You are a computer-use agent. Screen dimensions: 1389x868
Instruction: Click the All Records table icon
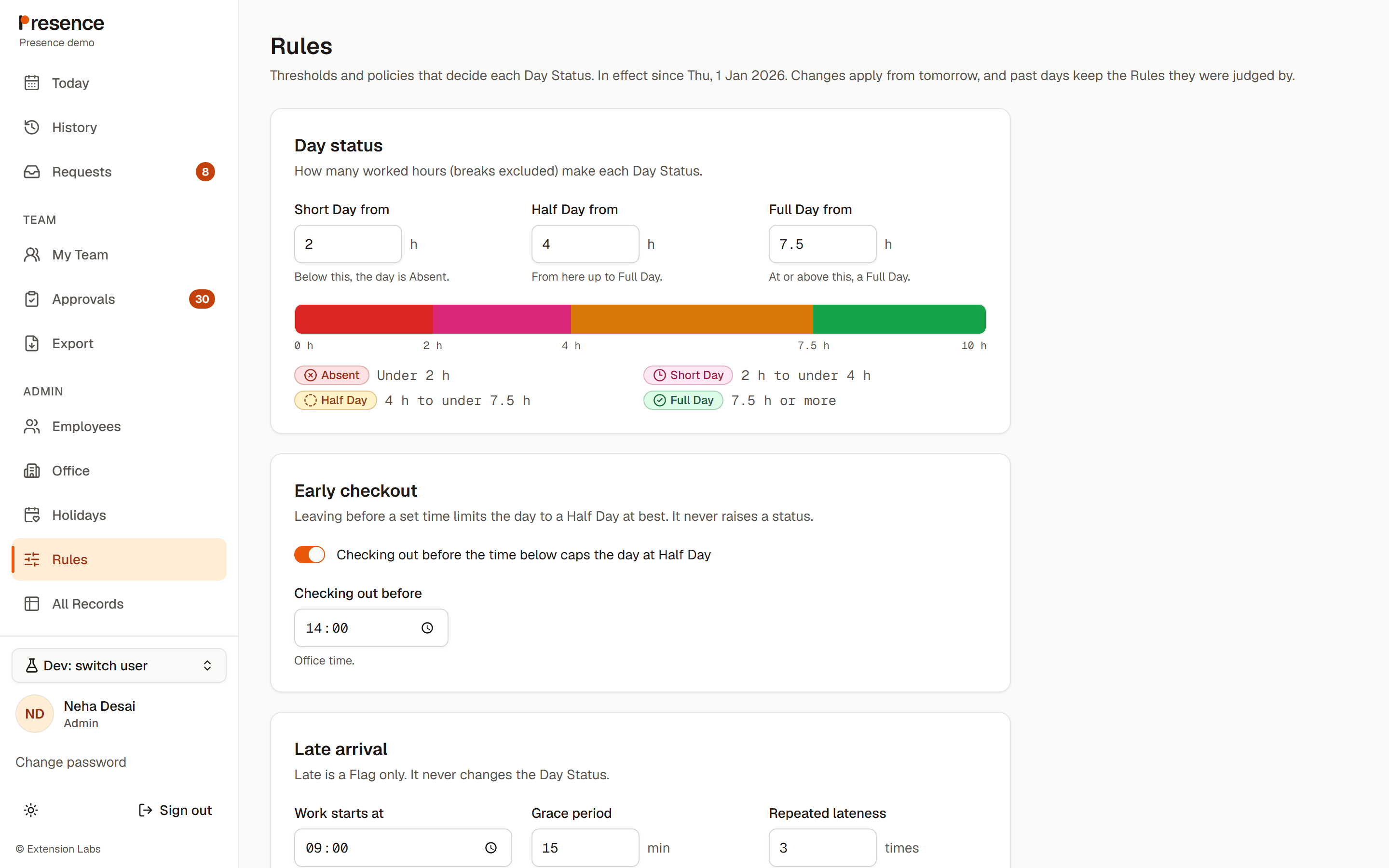click(31, 604)
